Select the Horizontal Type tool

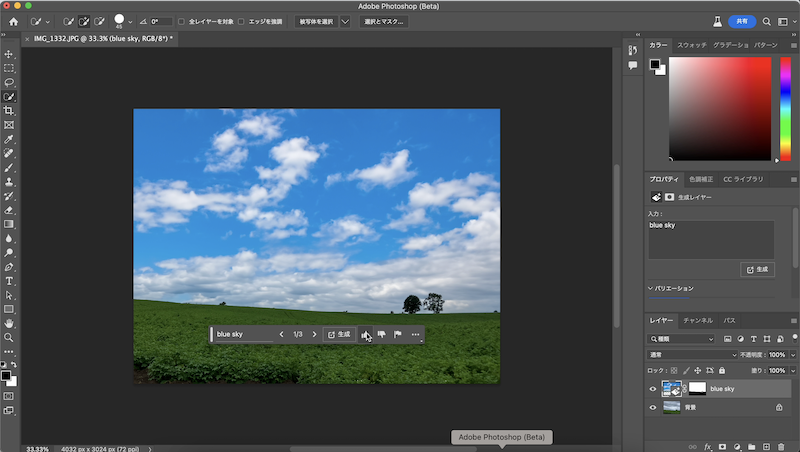point(9,281)
